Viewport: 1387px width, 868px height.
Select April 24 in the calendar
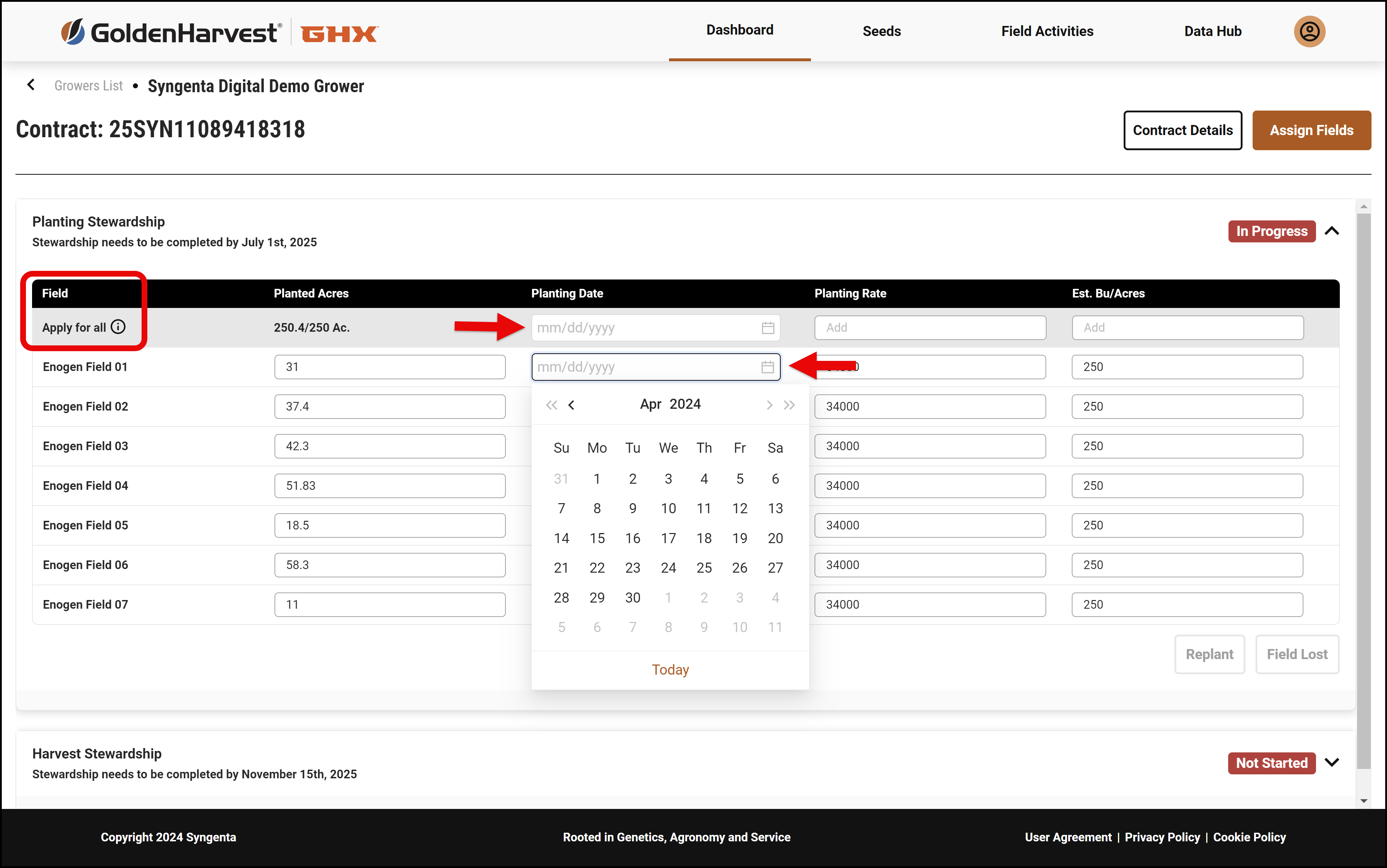[x=668, y=568]
